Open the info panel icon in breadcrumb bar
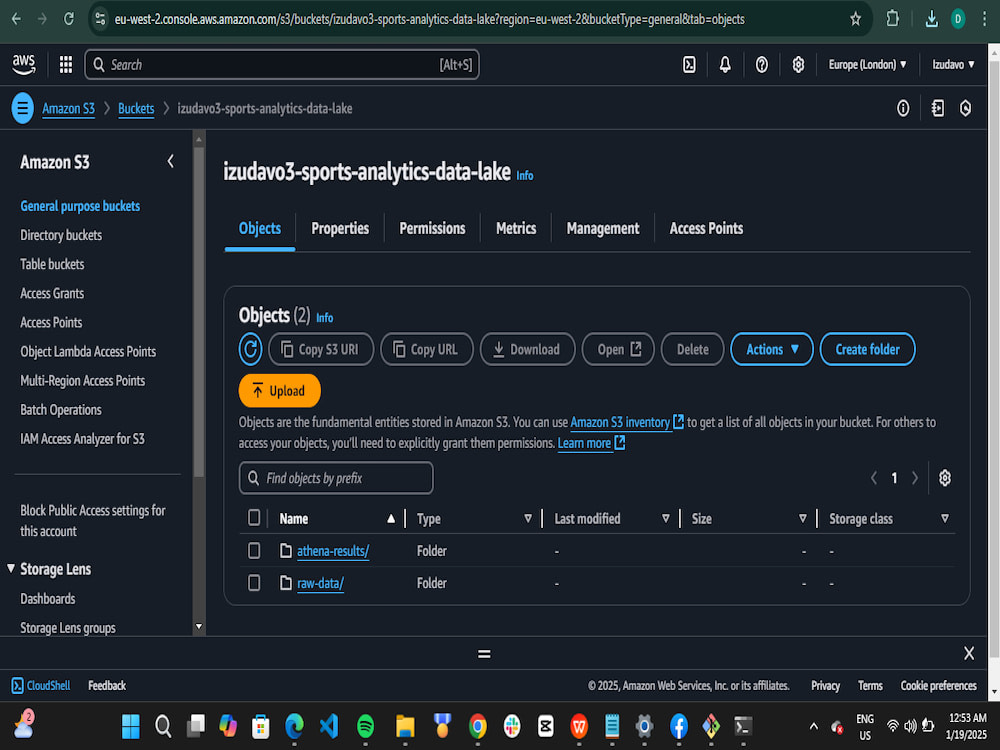This screenshot has width=1000, height=750. click(x=903, y=108)
